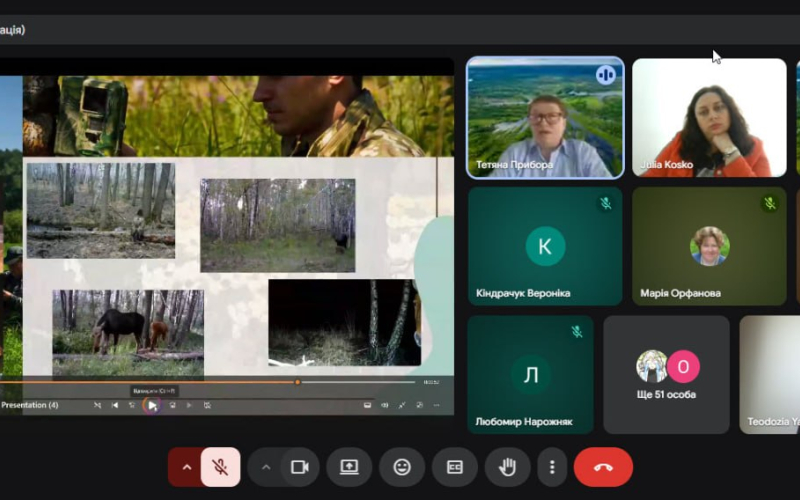Open more options three-dot menu

pos(552,467)
